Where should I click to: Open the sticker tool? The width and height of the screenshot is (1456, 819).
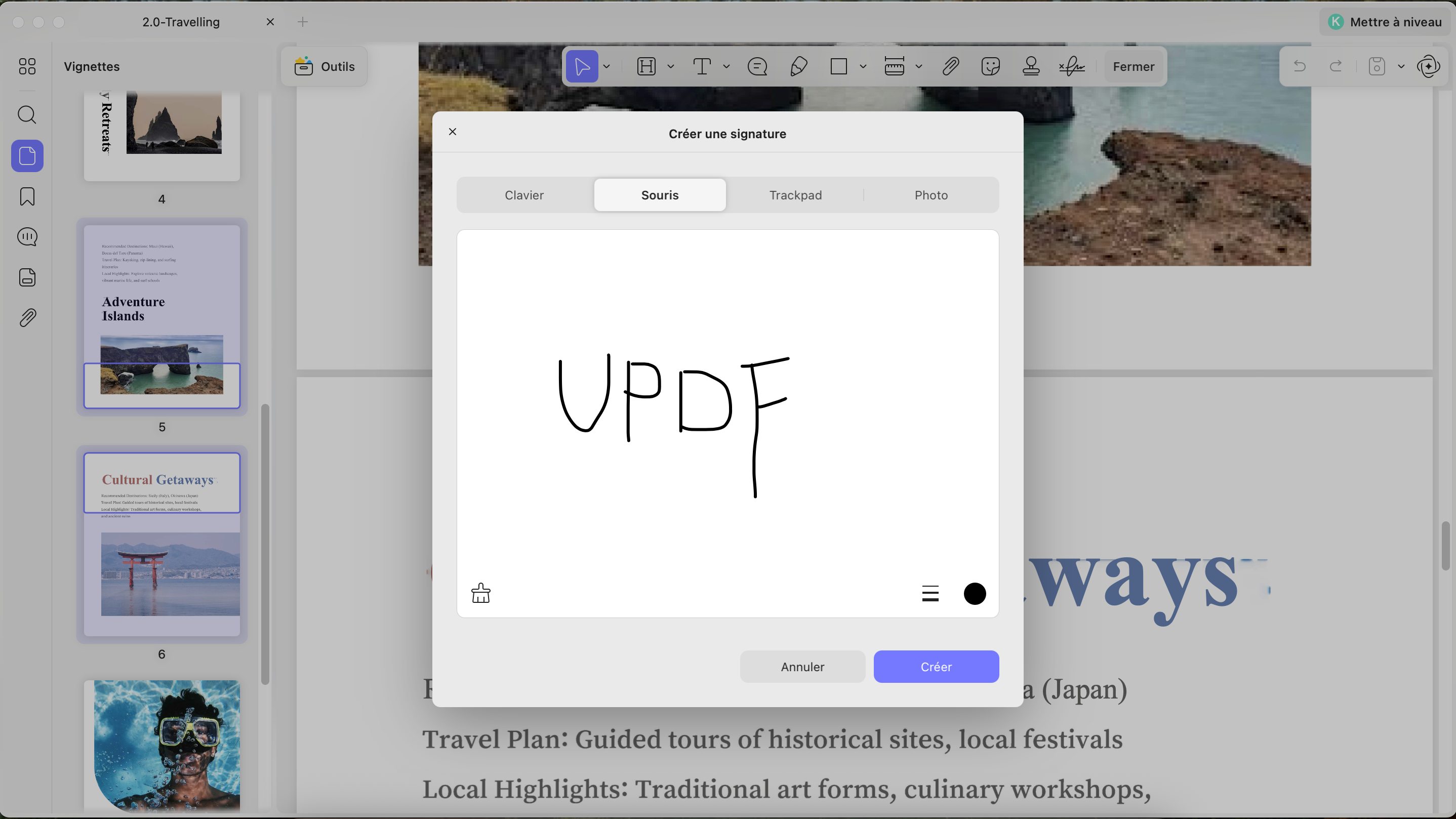point(991,66)
